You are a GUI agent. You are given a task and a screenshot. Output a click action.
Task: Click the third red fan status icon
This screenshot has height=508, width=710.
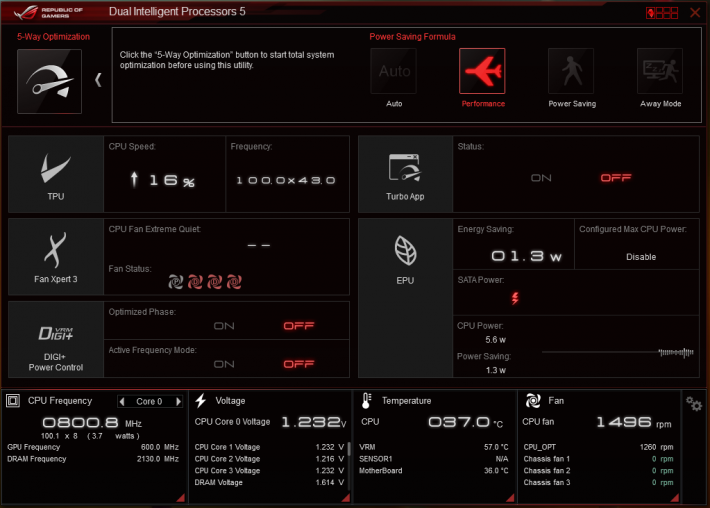(215, 282)
